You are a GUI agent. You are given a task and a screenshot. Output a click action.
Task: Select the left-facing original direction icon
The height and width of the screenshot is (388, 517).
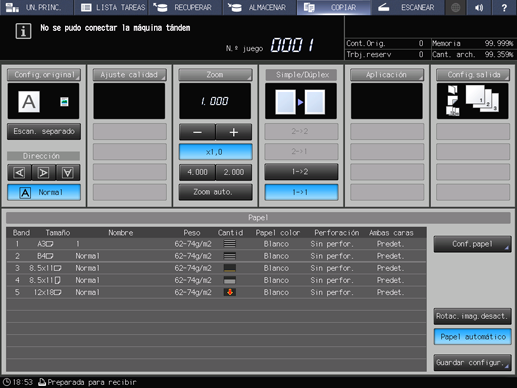pyautogui.click(x=19, y=173)
